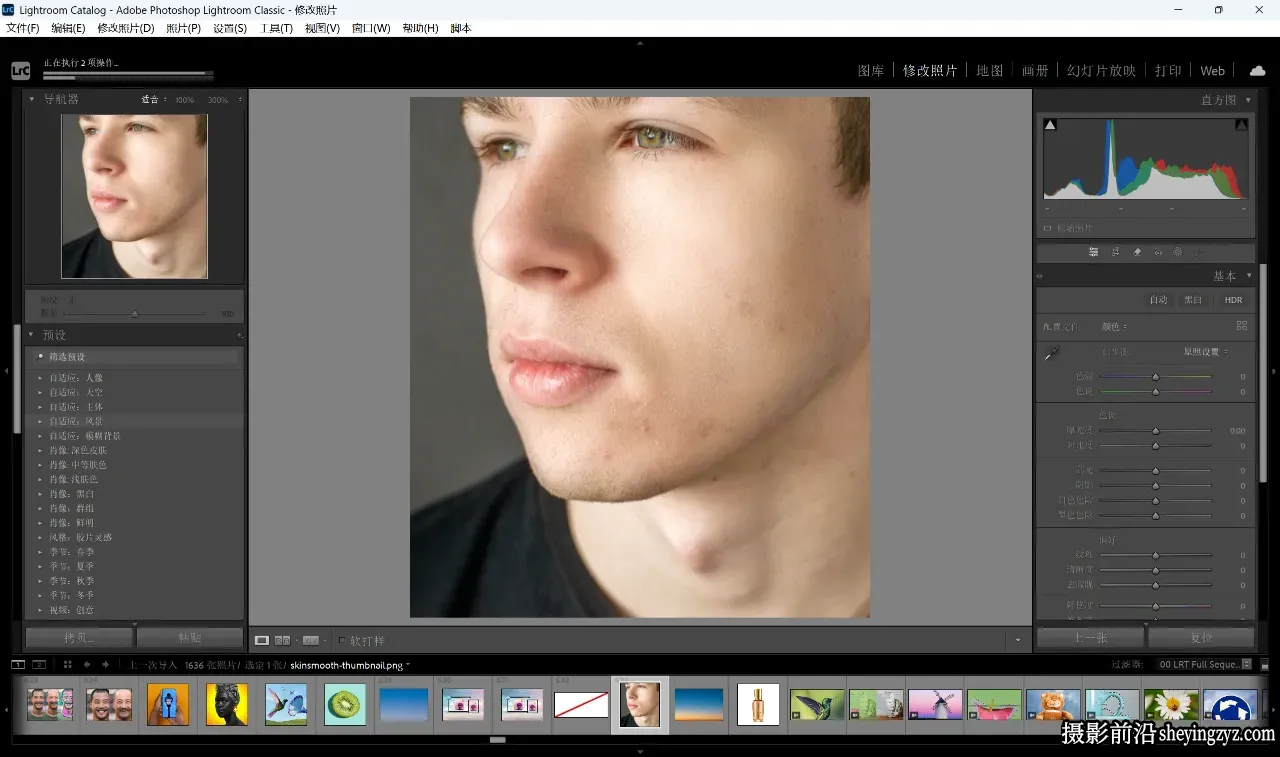Switch to the Web module

[1213, 71]
